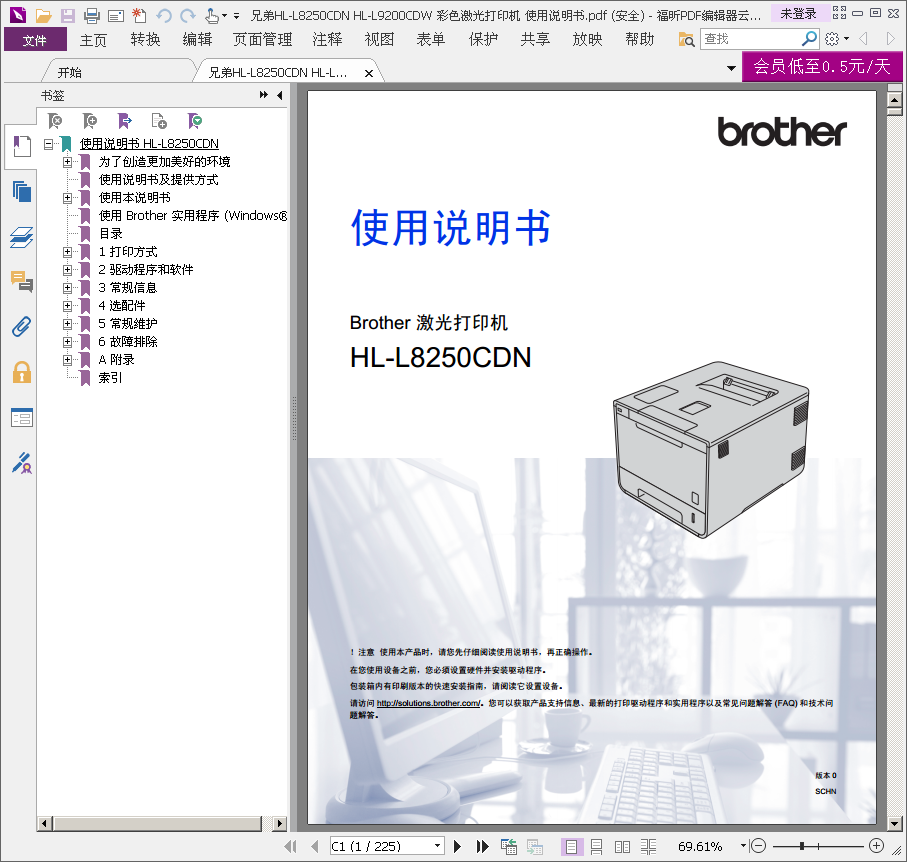The width and height of the screenshot is (907, 862).
Task: Select facing pages view icon
Action: tap(622, 847)
